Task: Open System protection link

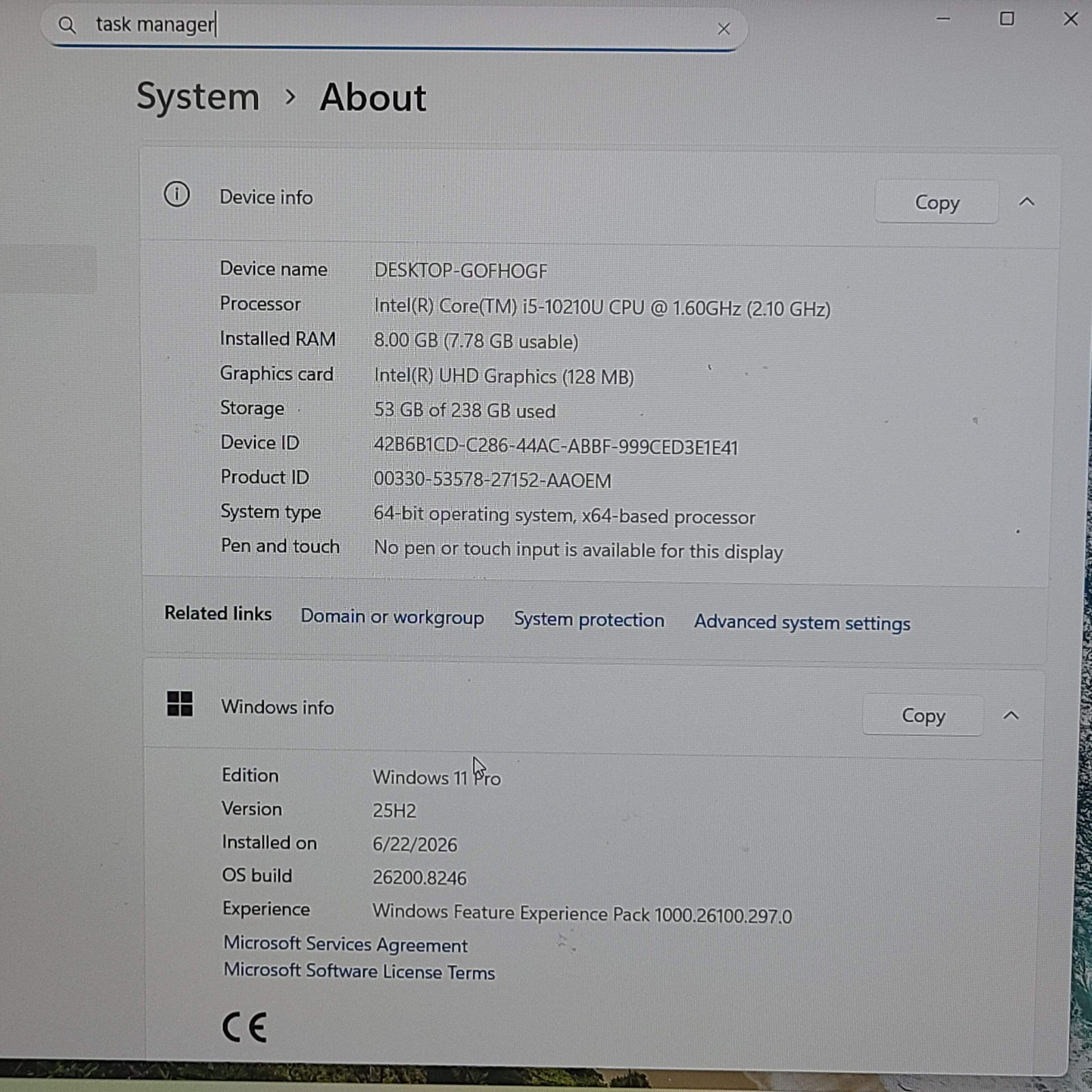Action: point(589,619)
